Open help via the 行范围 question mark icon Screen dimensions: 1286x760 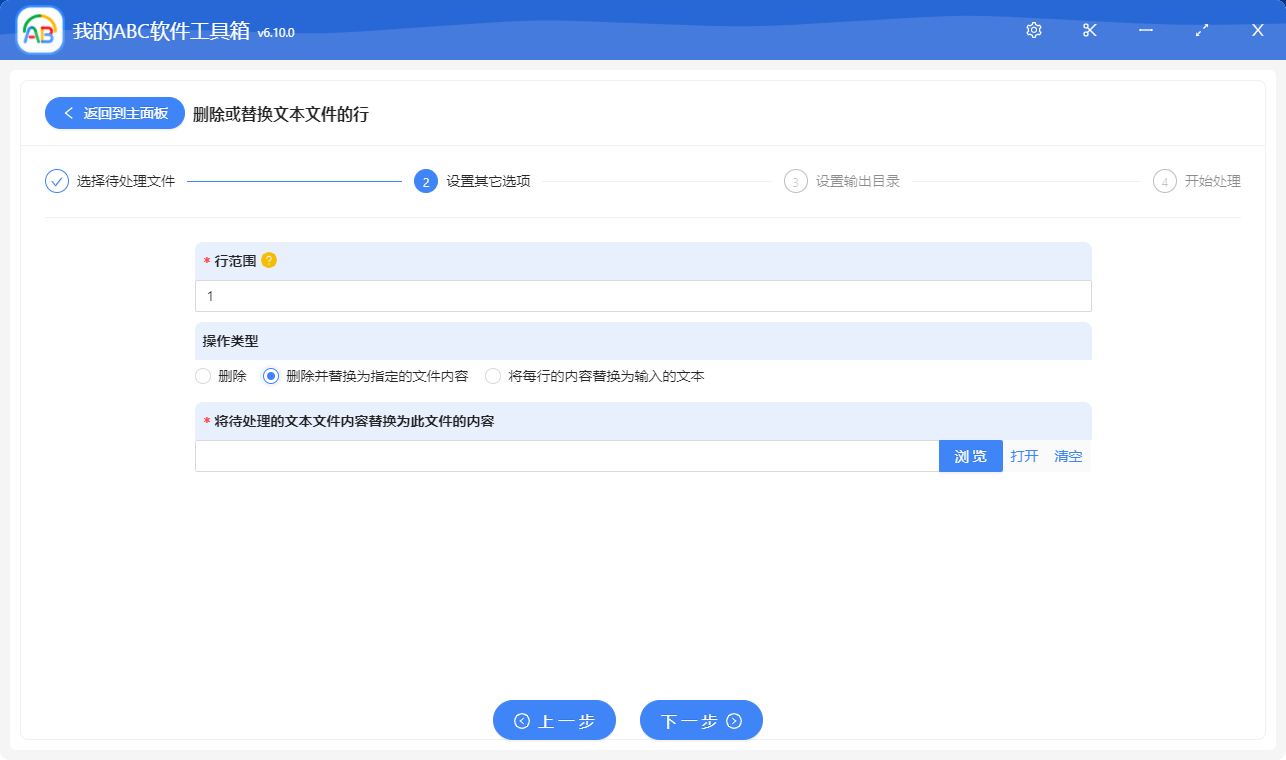tap(267, 259)
